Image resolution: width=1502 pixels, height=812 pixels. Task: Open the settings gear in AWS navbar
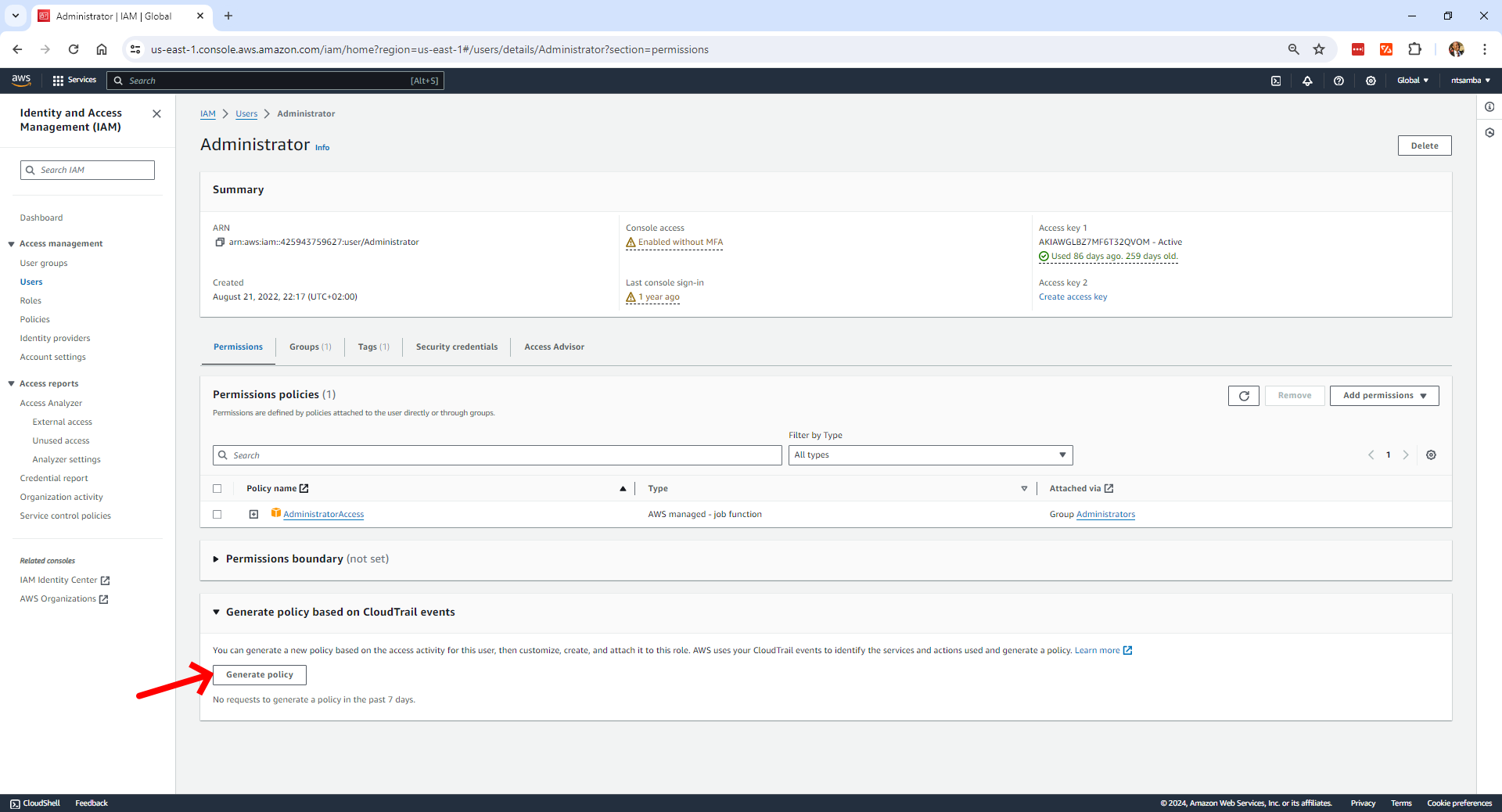pyautogui.click(x=1371, y=81)
